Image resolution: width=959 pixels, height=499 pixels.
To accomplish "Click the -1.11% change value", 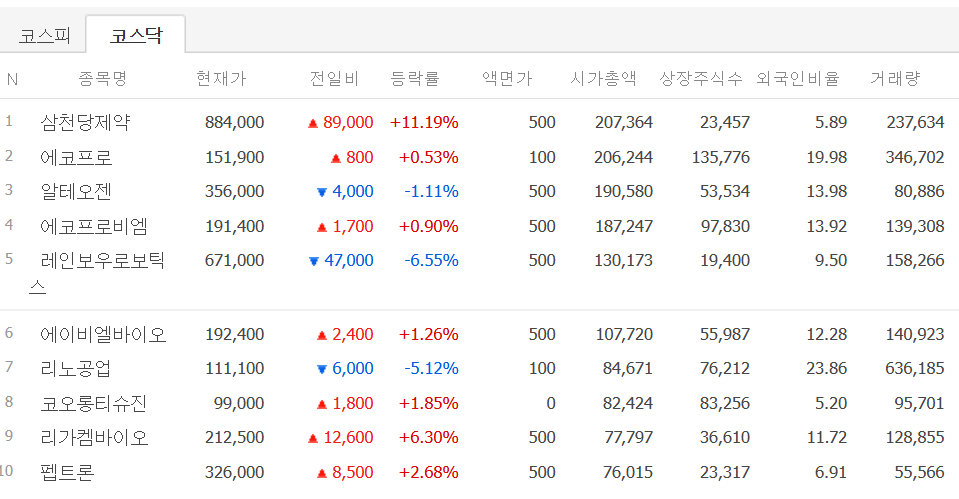I will click(x=431, y=191).
